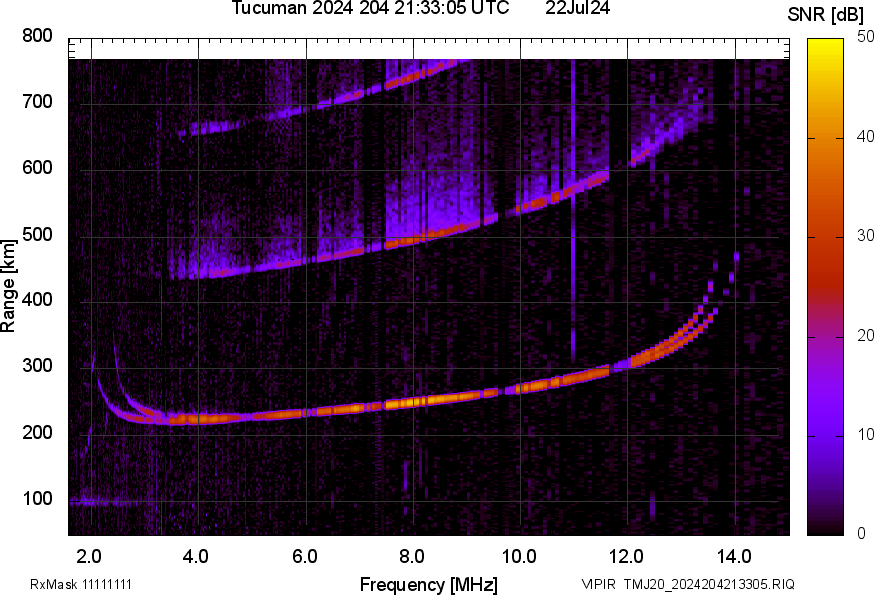
Task: Click range tick label '800'
Action: point(37,36)
